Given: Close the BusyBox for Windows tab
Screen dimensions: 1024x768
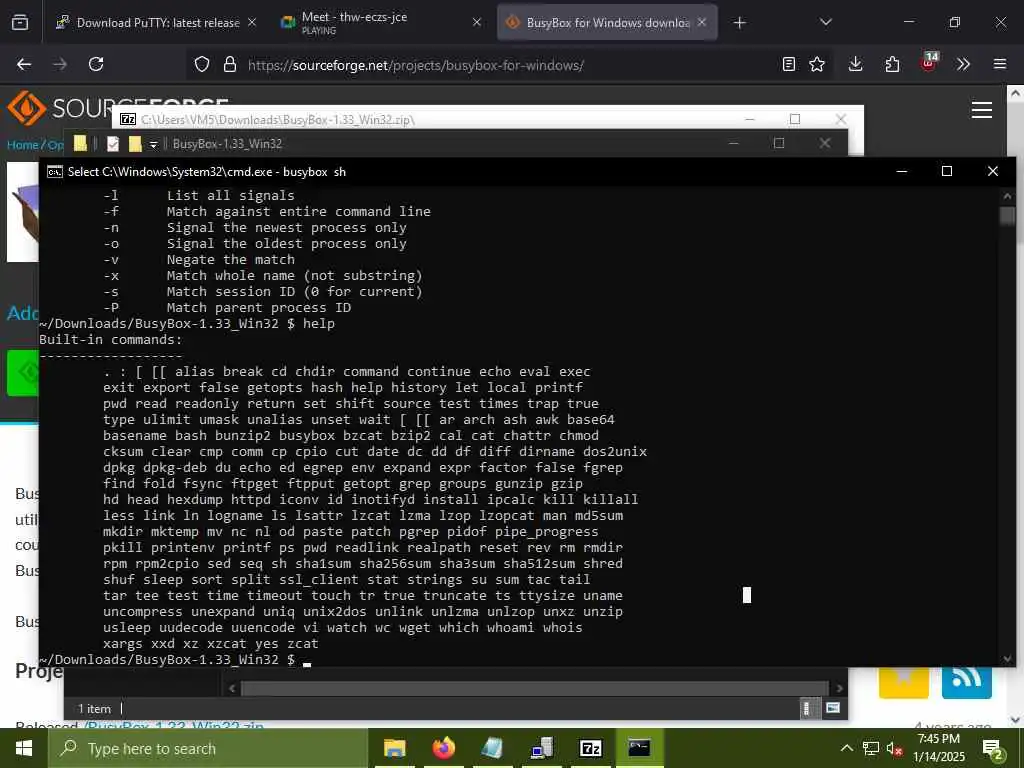Looking at the screenshot, I should [x=702, y=23].
